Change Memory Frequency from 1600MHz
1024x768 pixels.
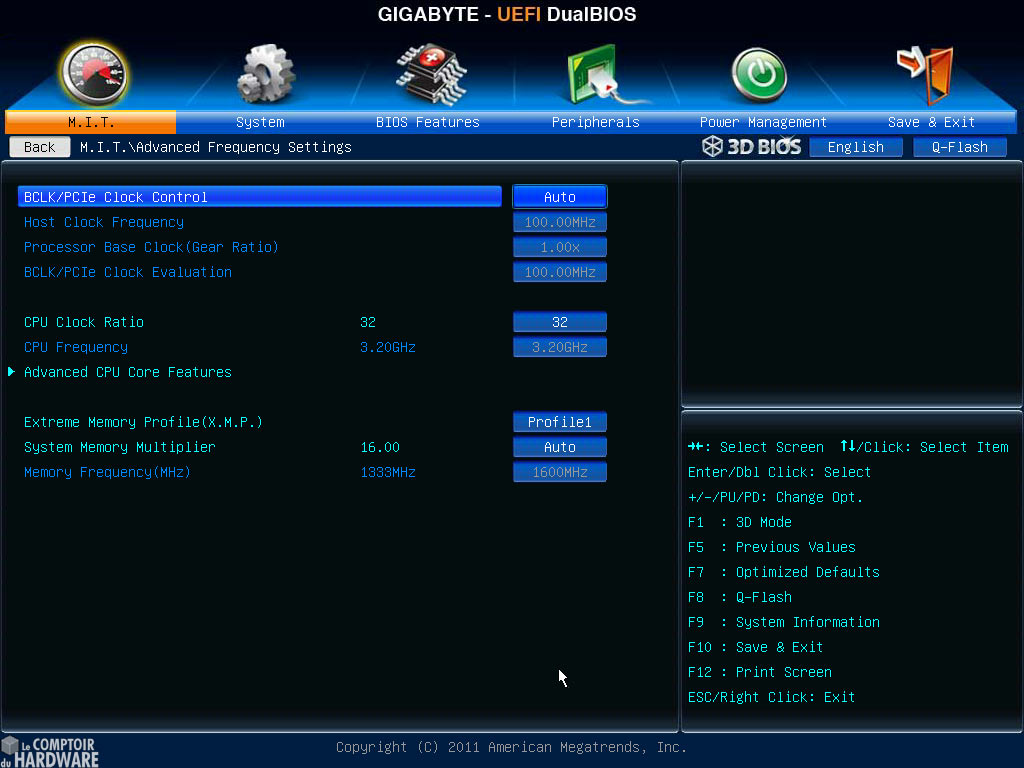click(559, 471)
